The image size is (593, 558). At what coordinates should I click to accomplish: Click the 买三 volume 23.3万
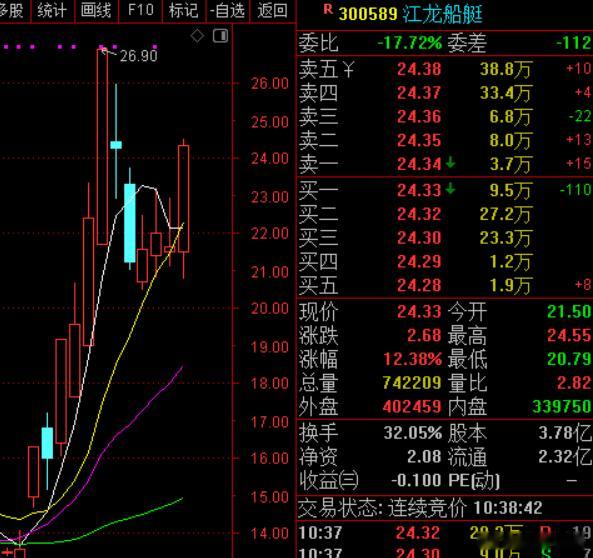point(506,238)
